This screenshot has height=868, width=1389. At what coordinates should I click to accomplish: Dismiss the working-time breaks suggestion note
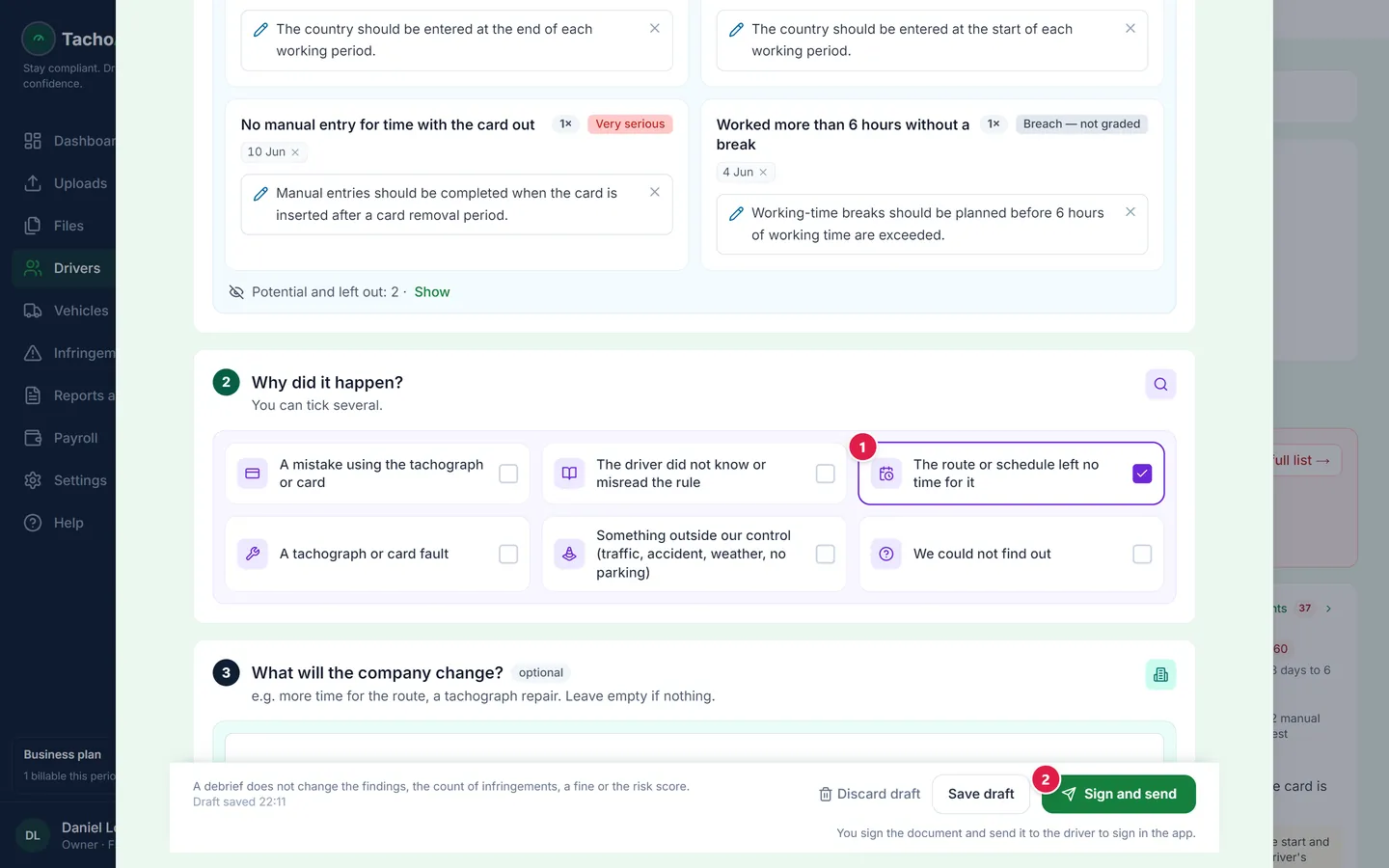click(x=1130, y=212)
